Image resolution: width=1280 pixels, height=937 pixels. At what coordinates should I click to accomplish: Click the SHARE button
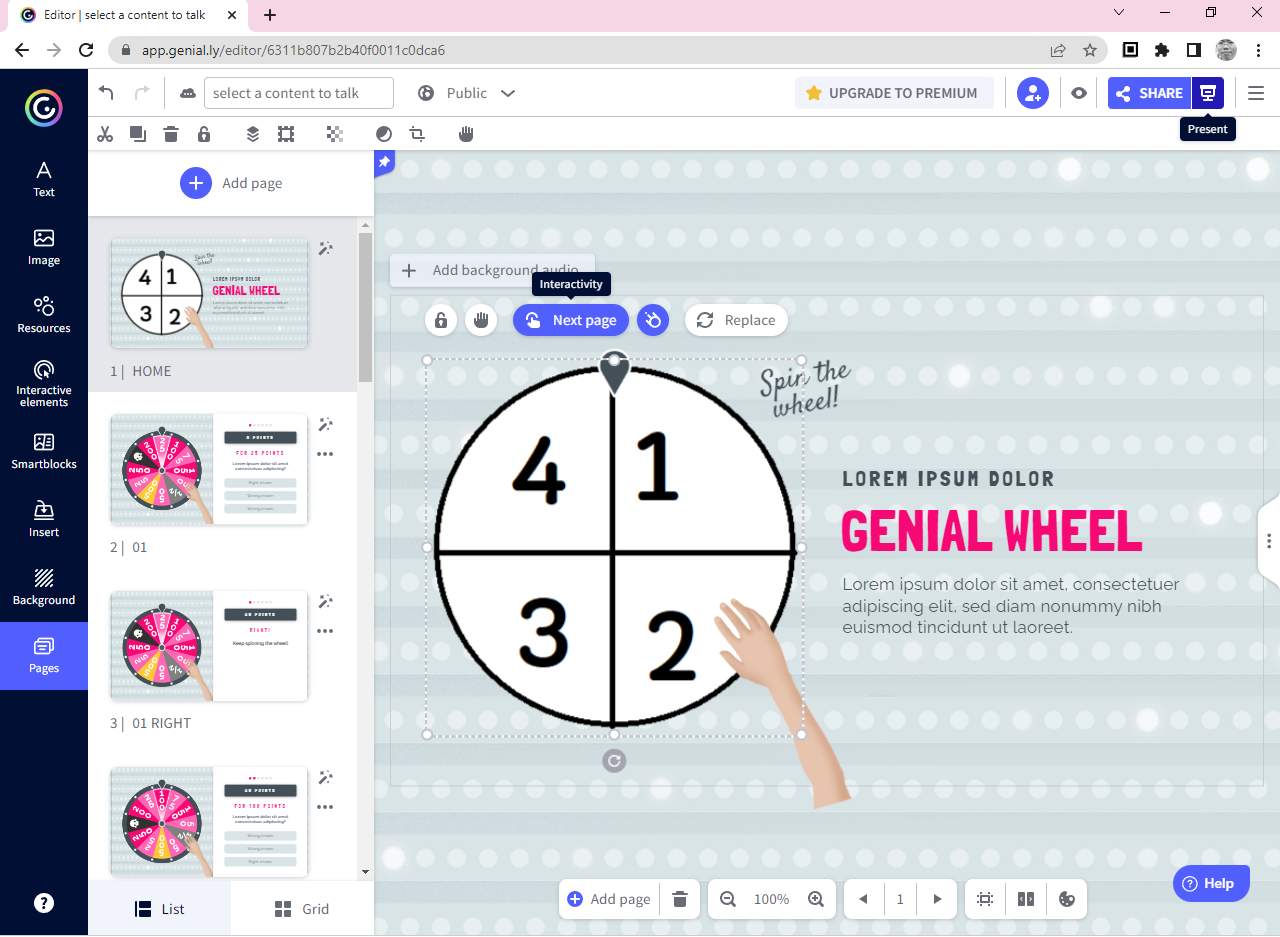pyautogui.click(x=1149, y=93)
